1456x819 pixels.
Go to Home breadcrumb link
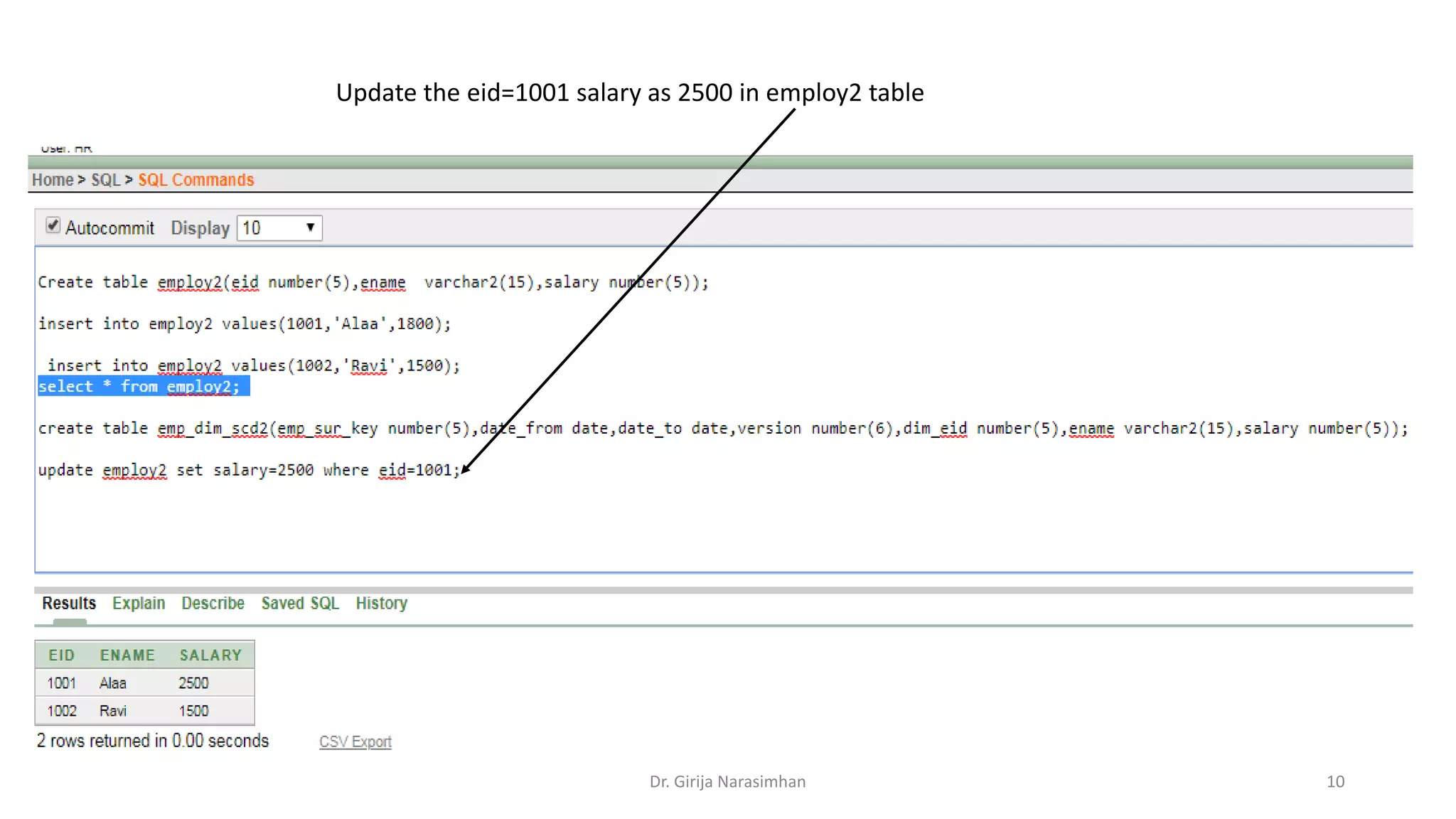click(x=53, y=180)
